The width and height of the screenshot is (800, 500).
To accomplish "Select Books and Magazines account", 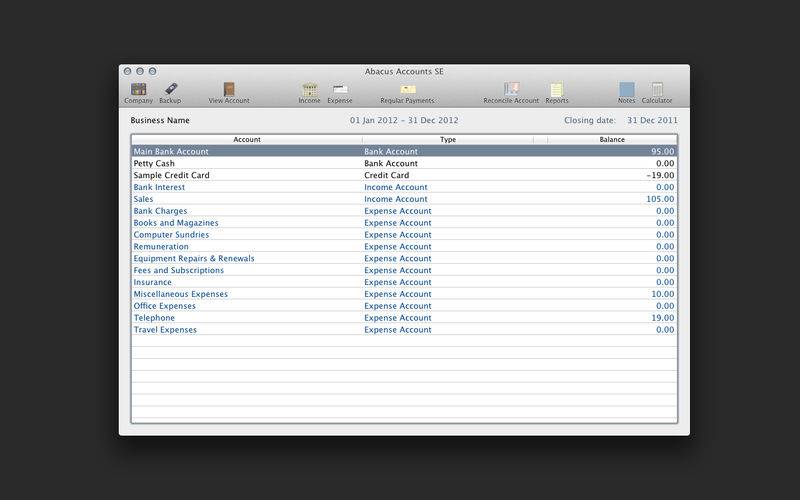I will click(x=404, y=222).
